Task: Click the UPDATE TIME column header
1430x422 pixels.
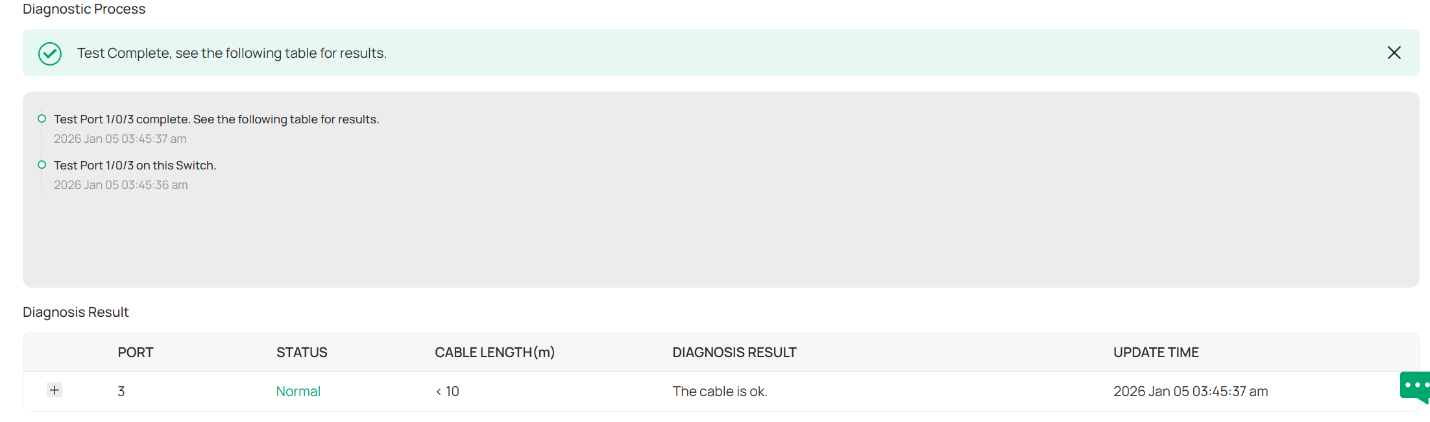Action: (x=1156, y=353)
